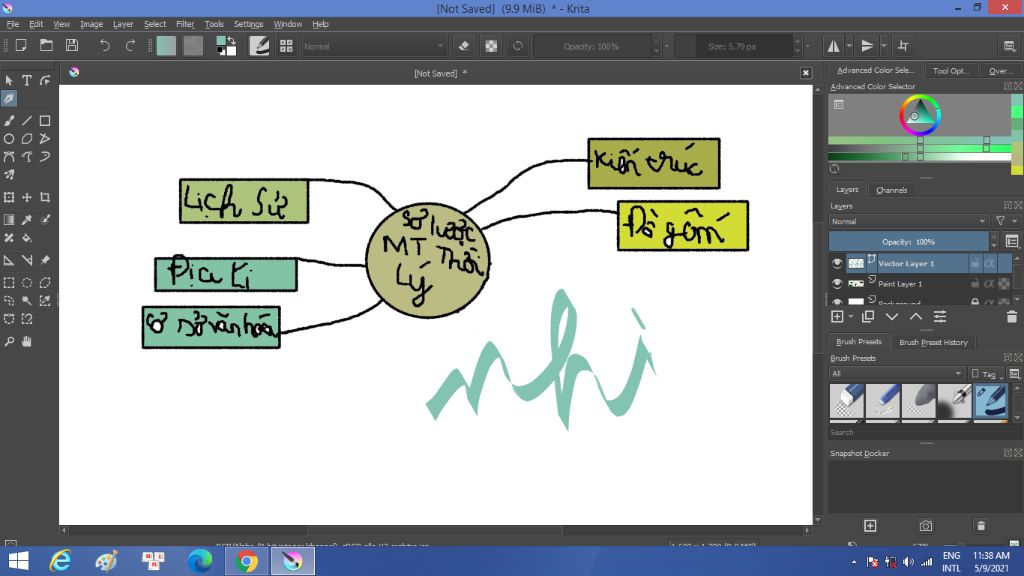This screenshot has height=576, width=1024.
Task: Open vertical mirror options arrow
Action: 884,46
